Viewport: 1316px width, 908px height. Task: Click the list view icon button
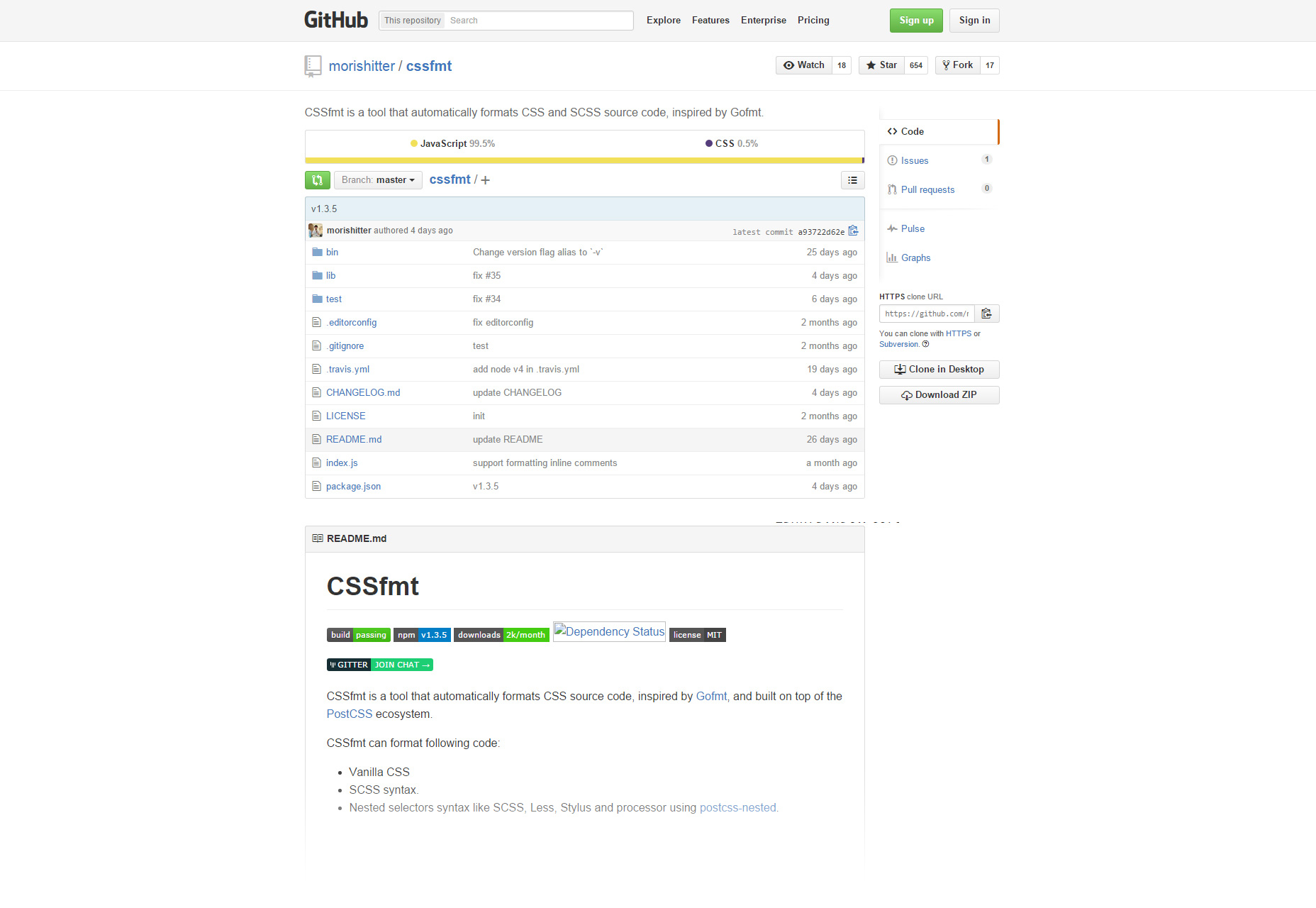coord(852,180)
